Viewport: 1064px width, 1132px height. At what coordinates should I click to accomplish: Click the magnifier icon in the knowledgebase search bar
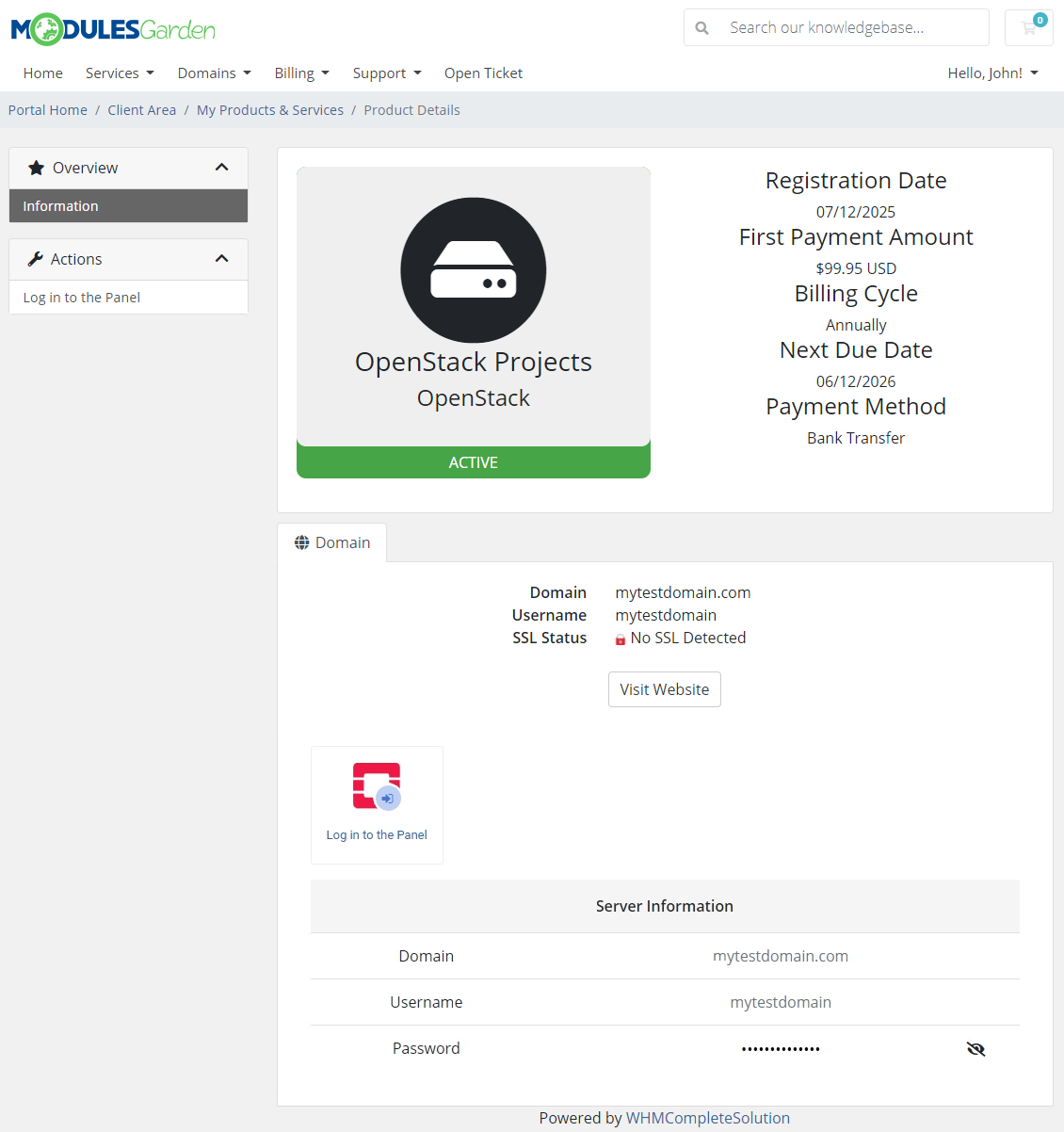701,27
